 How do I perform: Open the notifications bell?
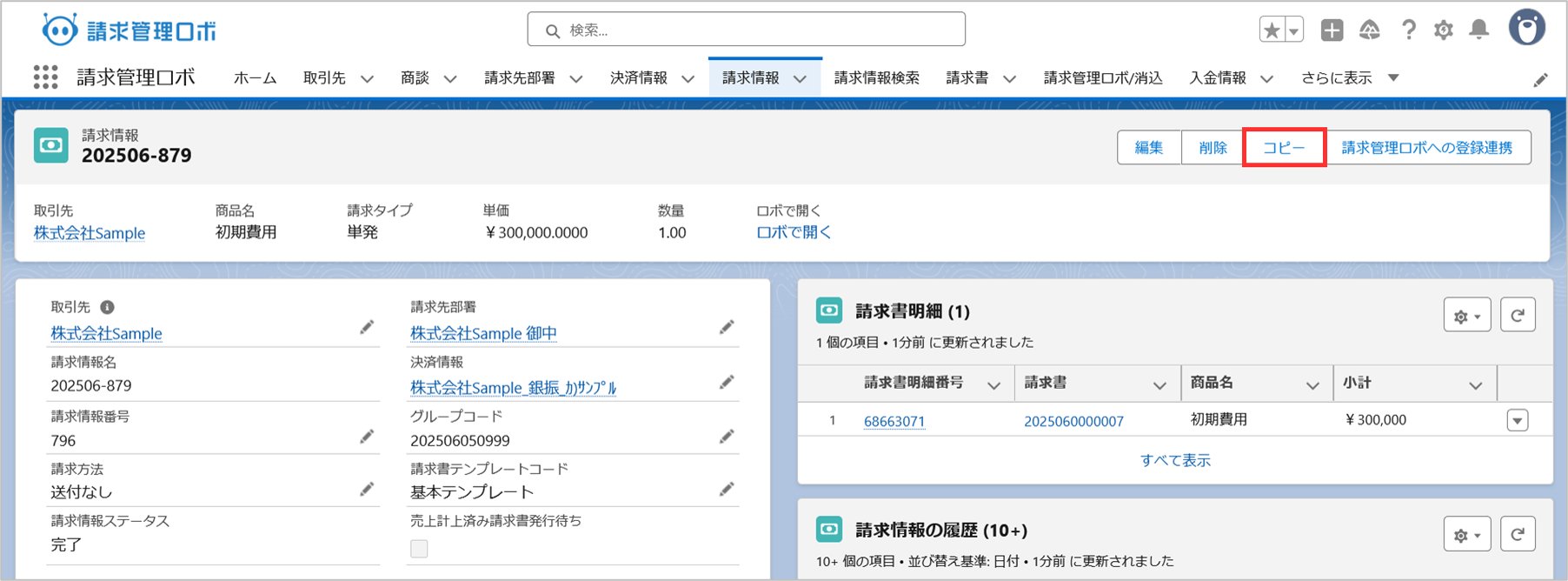coord(1478,30)
